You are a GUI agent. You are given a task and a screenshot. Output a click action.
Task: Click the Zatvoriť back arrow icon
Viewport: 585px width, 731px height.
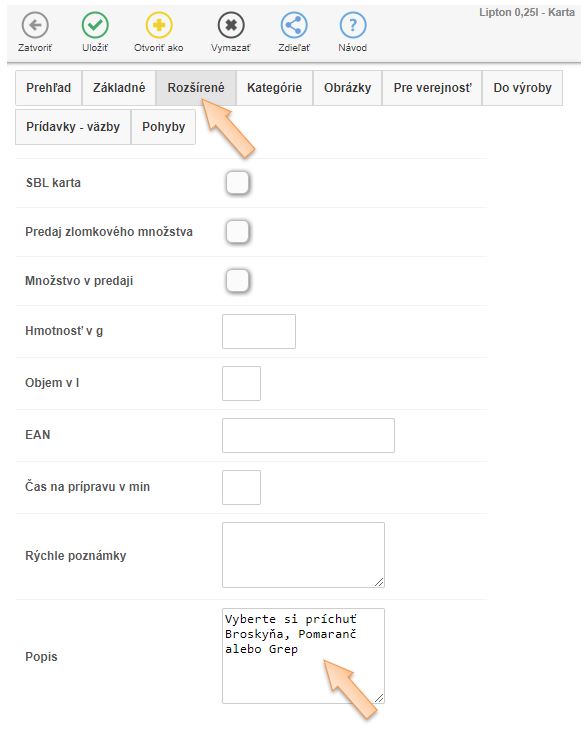[35, 25]
